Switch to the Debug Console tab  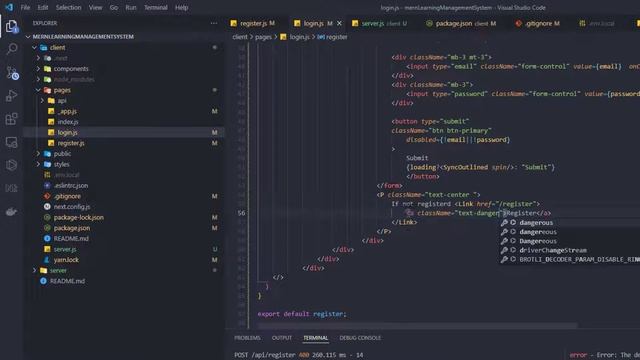(x=360, y=338)
